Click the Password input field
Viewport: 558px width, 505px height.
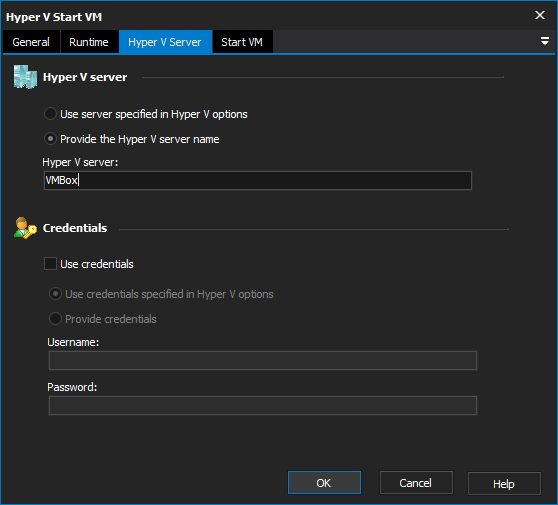263,405
